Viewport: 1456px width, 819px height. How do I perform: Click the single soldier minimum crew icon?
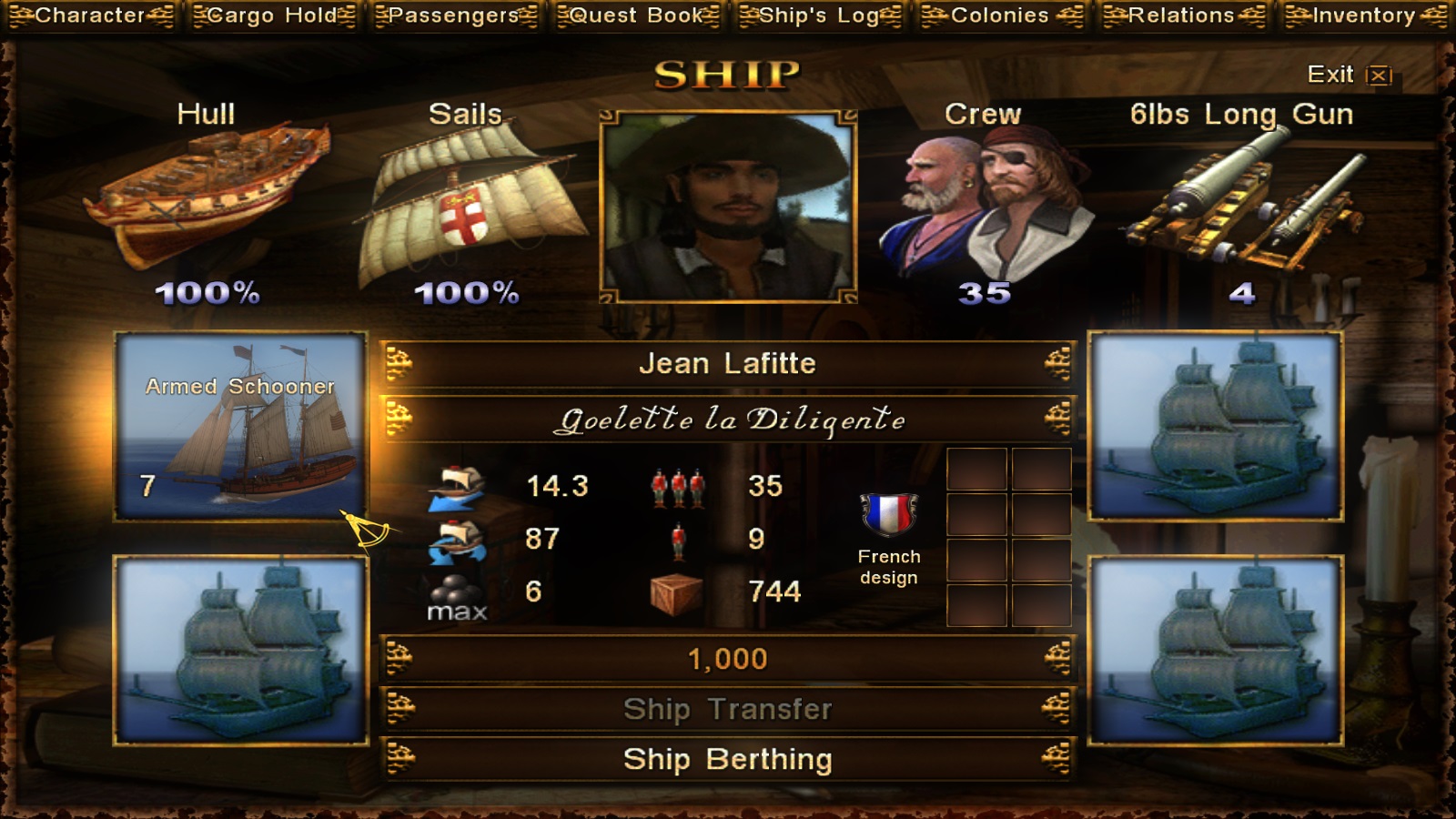(x=678, y=541)
